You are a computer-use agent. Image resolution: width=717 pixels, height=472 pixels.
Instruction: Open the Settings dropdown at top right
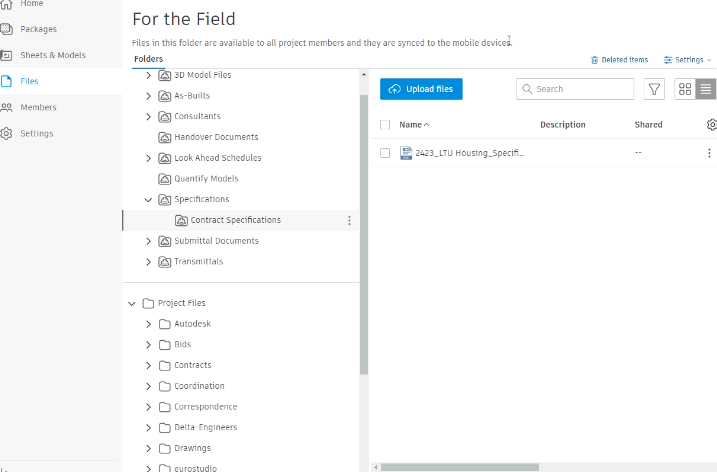click(x=688, y=60)
